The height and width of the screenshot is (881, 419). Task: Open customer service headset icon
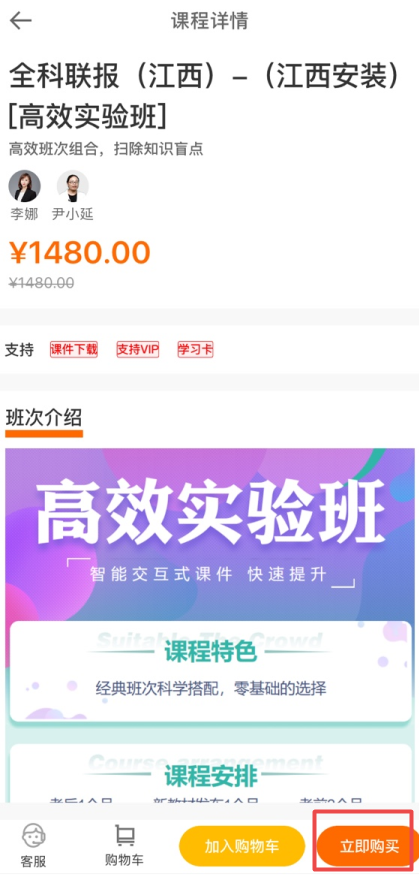(x=33, y=835)
